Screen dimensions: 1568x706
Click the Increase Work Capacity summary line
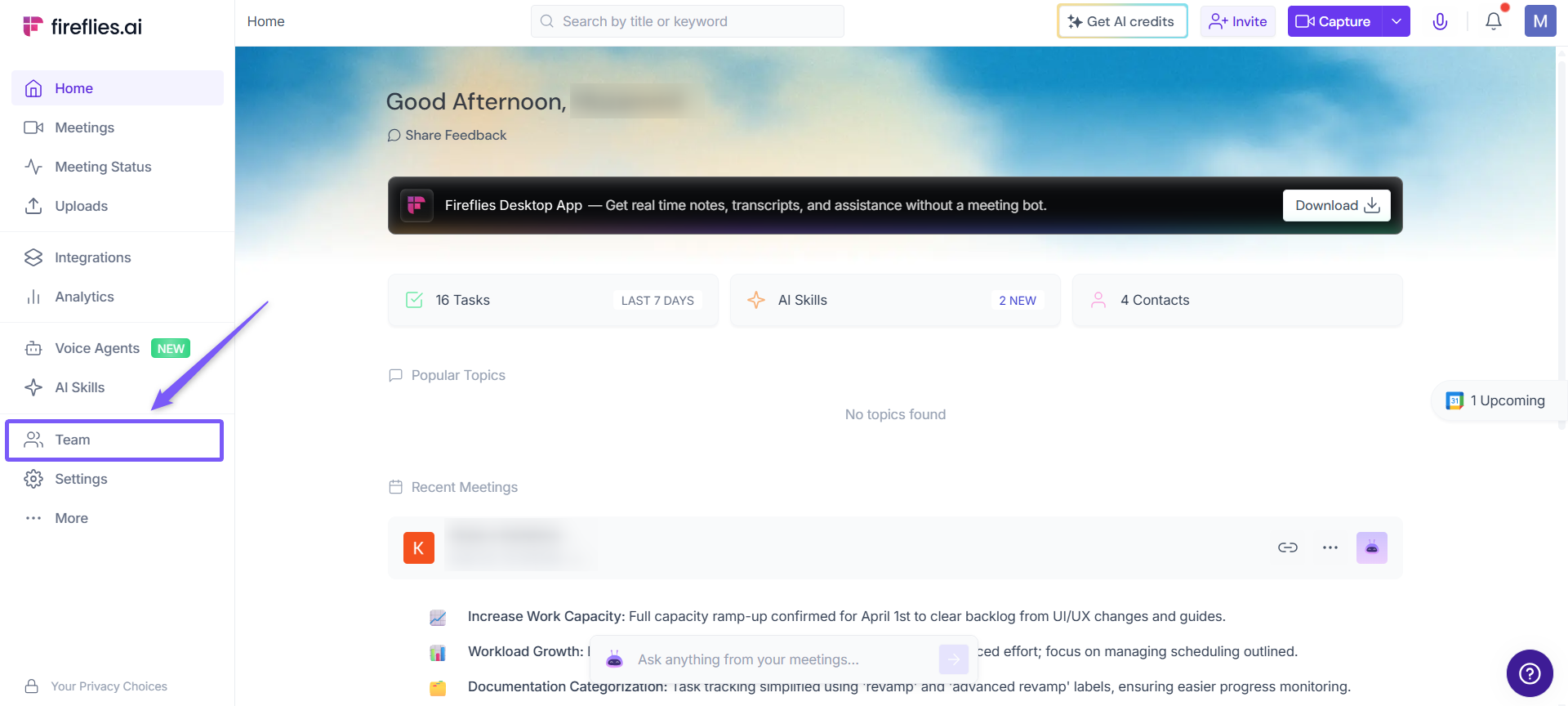click(847, 616)
